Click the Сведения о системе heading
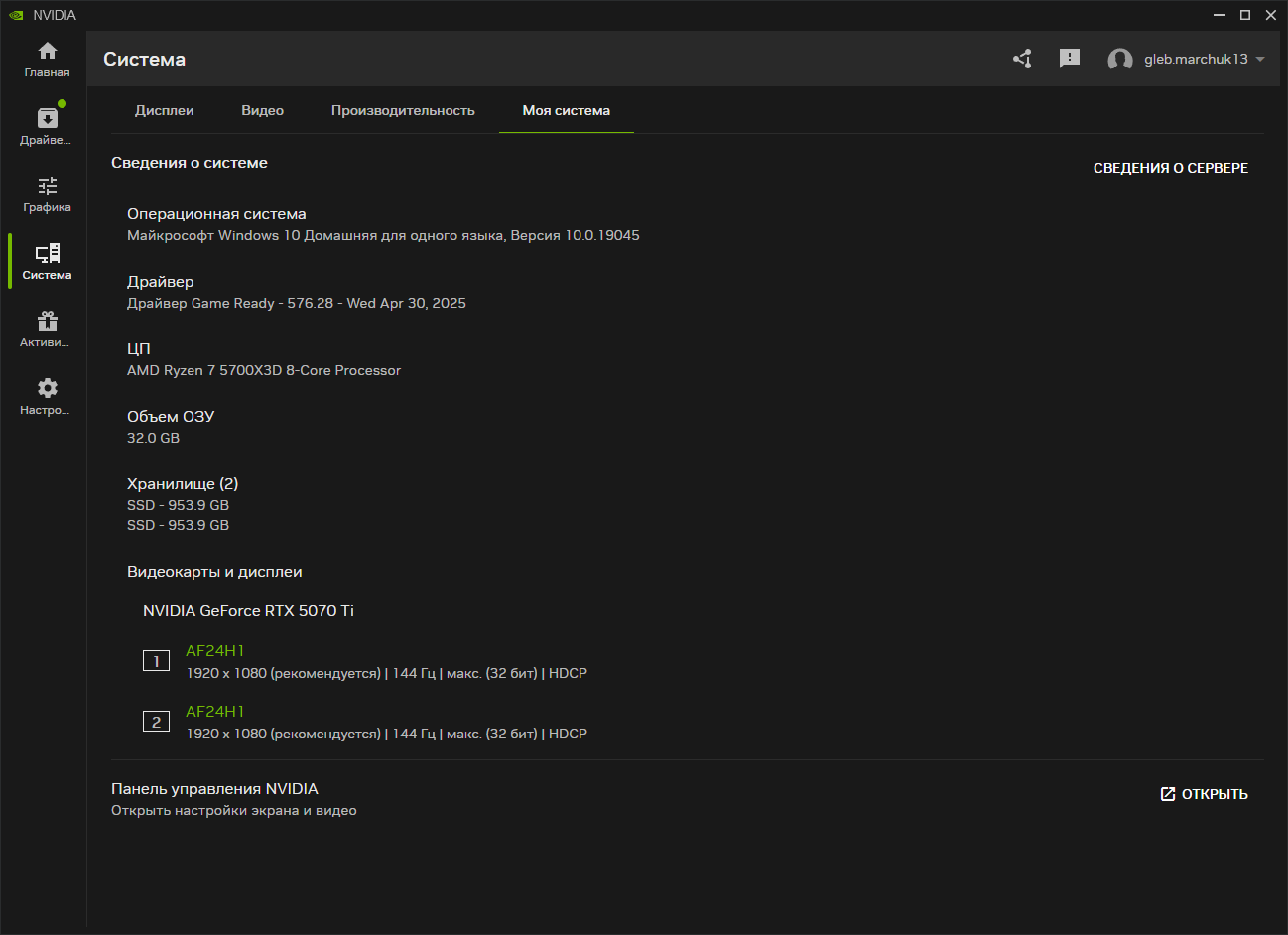 (190, 163)
